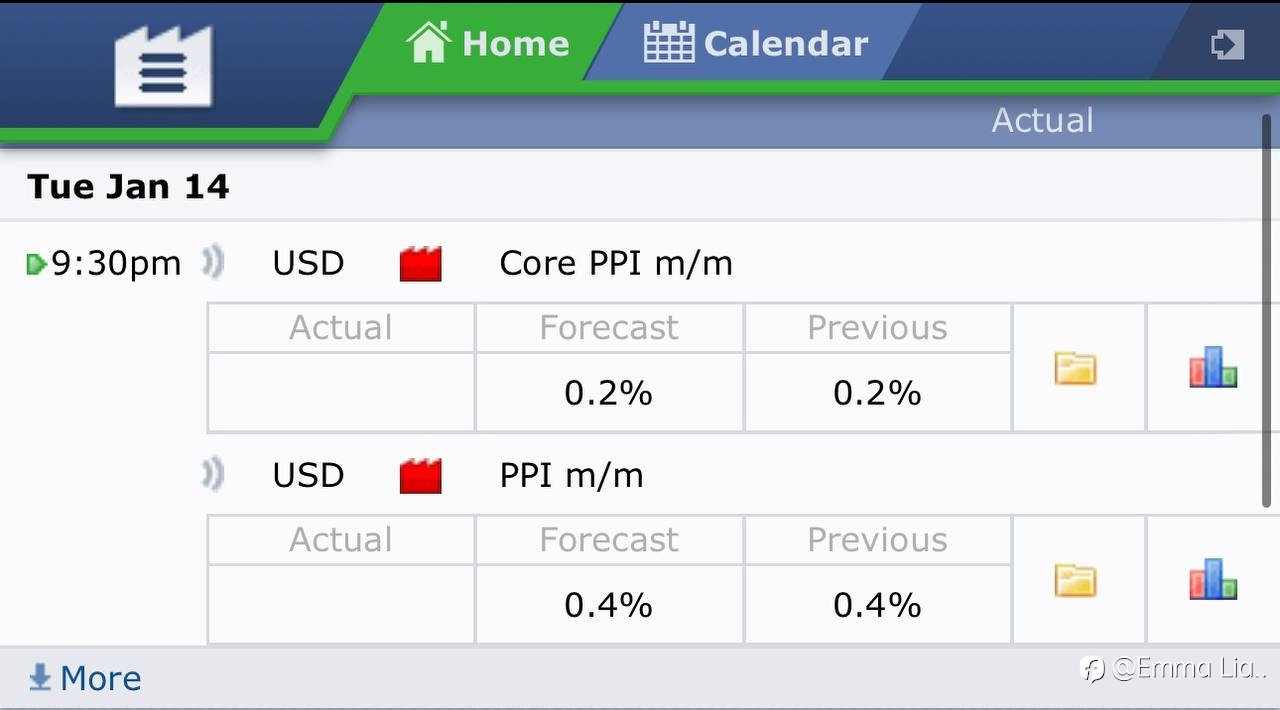The image size is (1280, 710).
Task: Click the Tue Jan 14 date header
Action: tap(128, 186)
